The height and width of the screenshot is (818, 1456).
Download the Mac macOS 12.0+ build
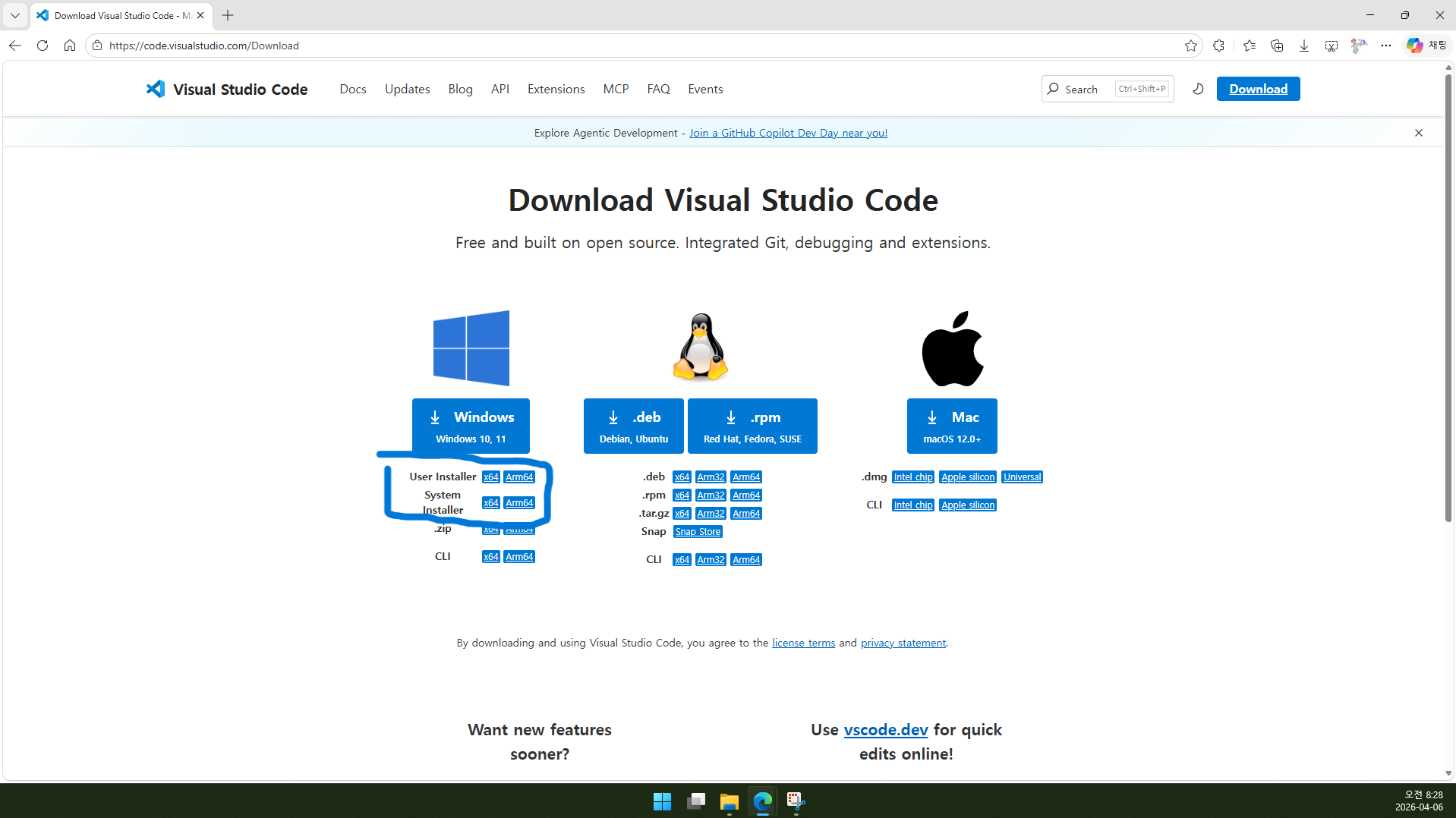coord(952,426)
